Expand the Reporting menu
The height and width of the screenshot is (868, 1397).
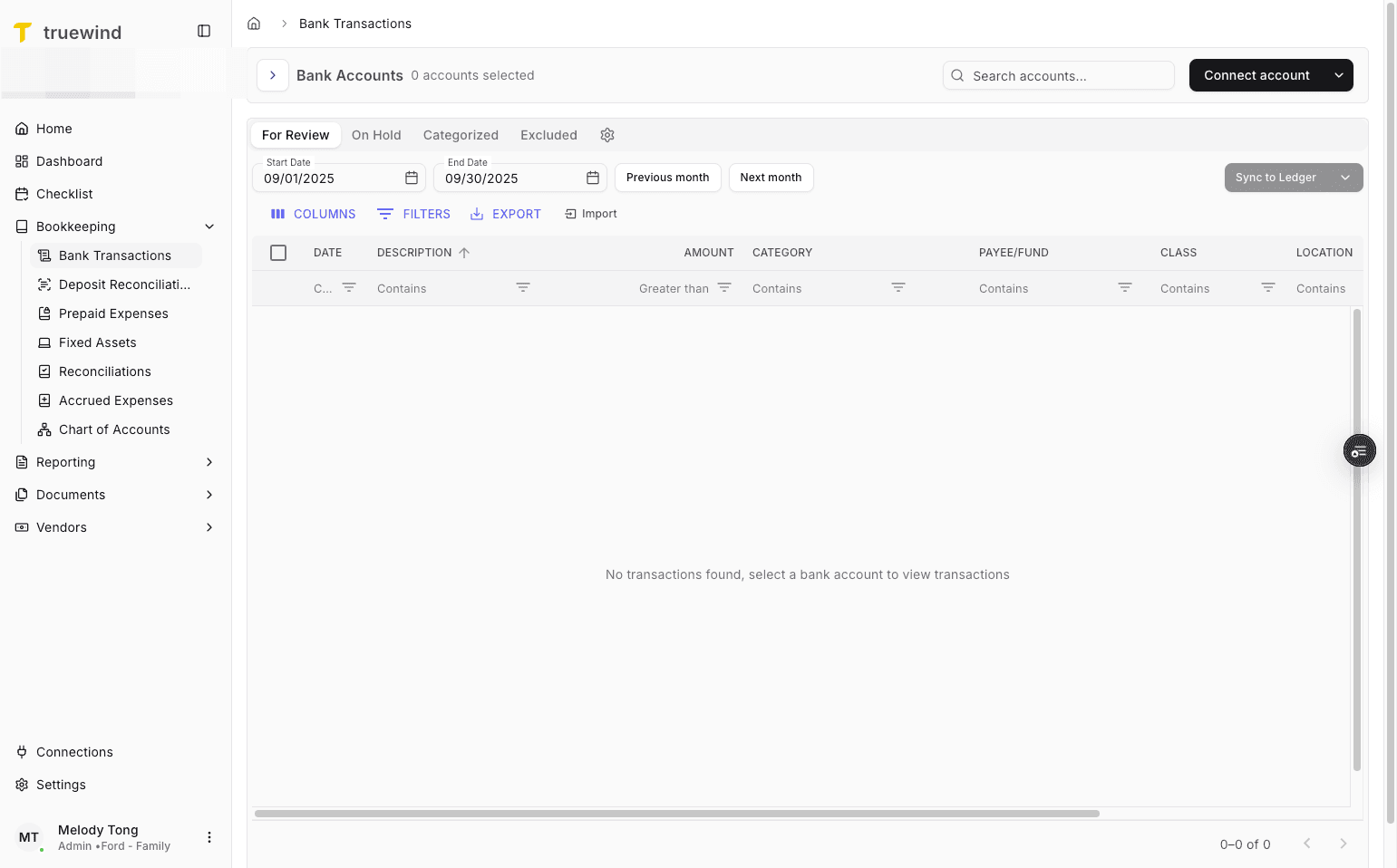[x=209, y=462]
